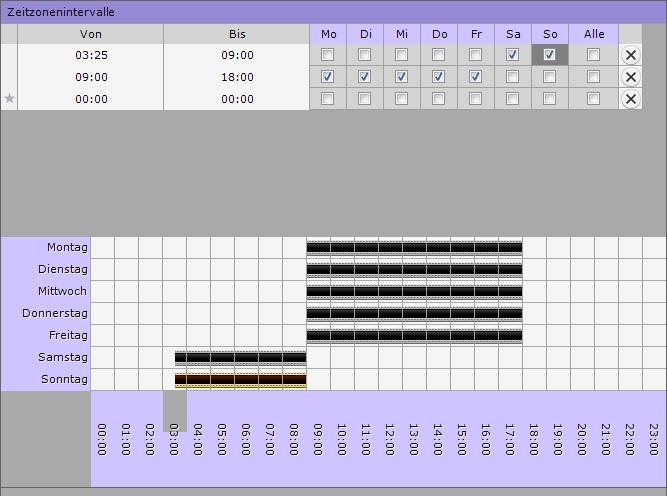Viewport: 667px width, 496px height.
Task: Select the Dienstag interval bar
Action: click(414, 270)
